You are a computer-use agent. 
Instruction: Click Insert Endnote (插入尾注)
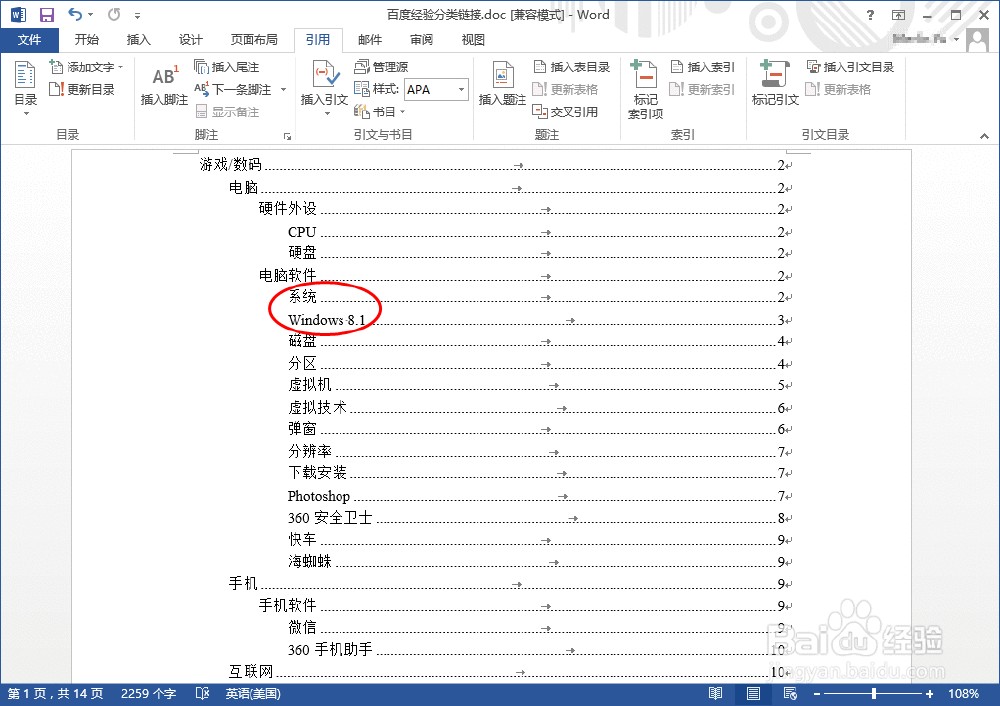click(227, 67)
